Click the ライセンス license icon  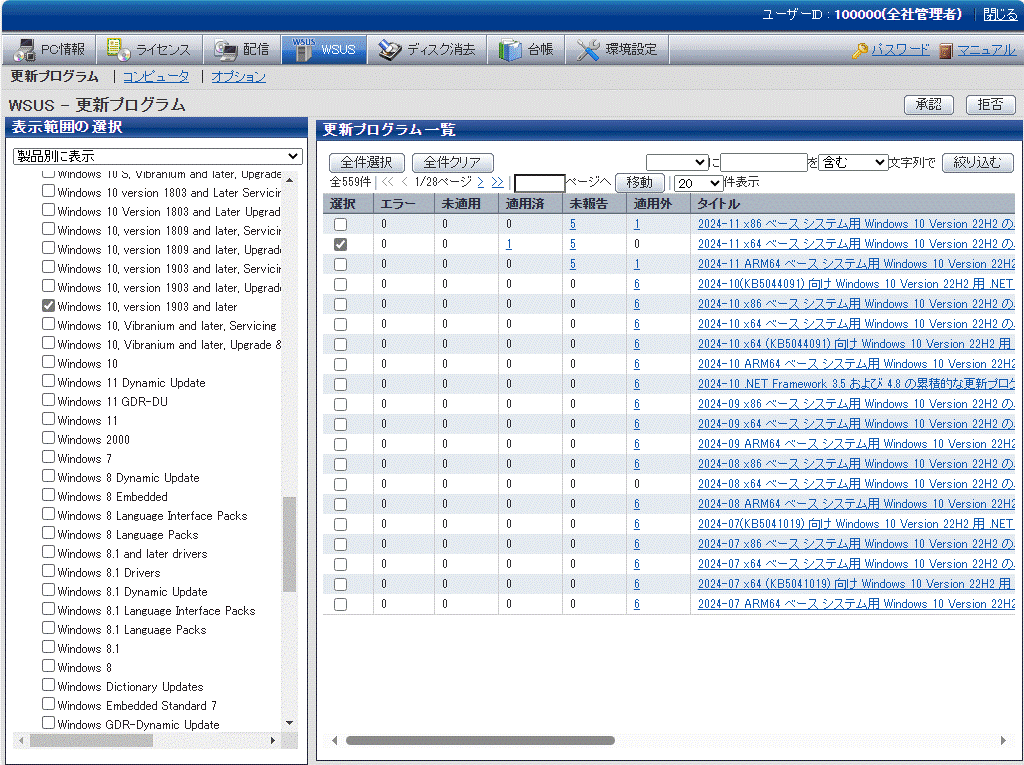pos(119,50)
